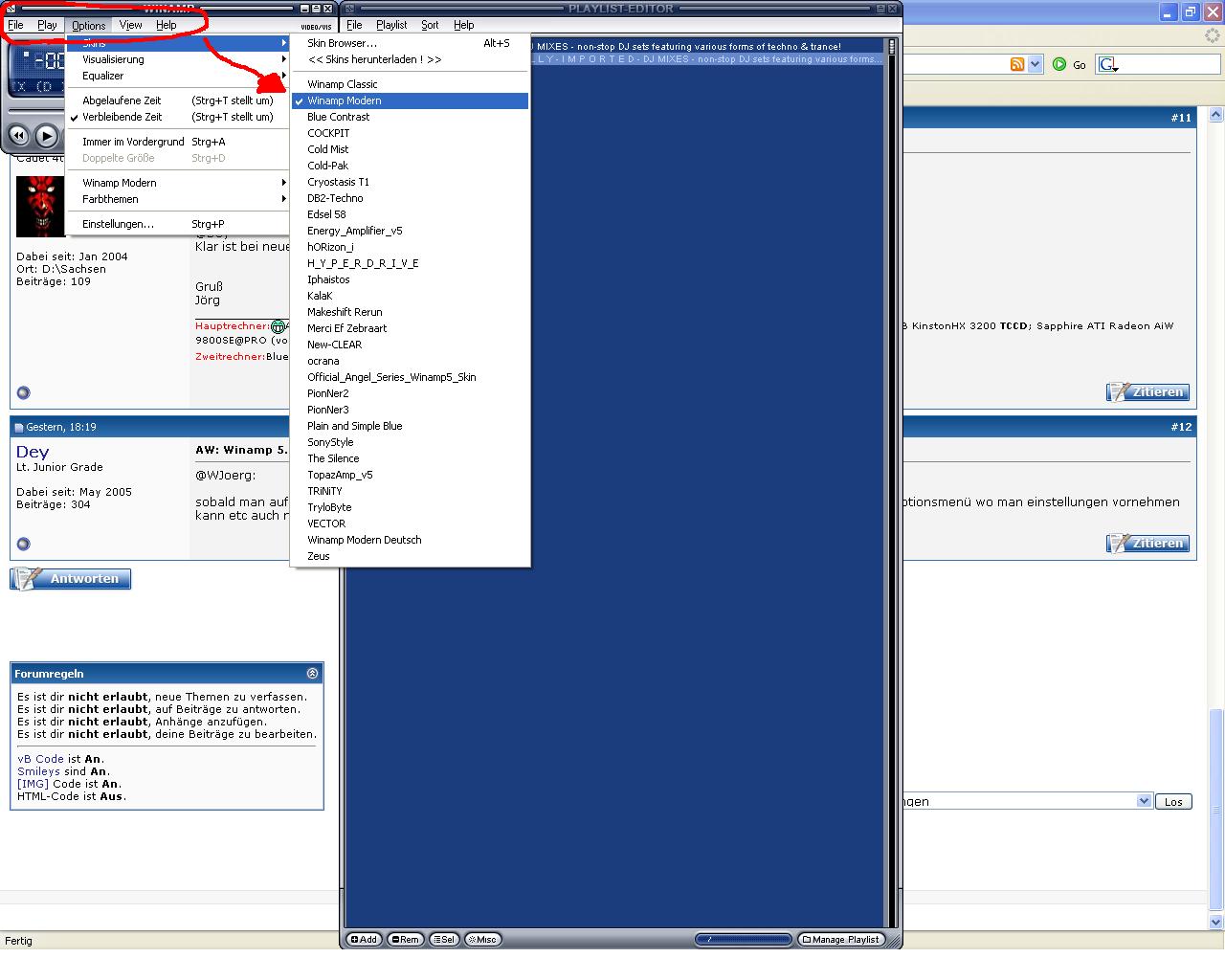1225x980 pixels.
Task: Open the Playlist Editor File menu
Action: click(x=354, y=25)
